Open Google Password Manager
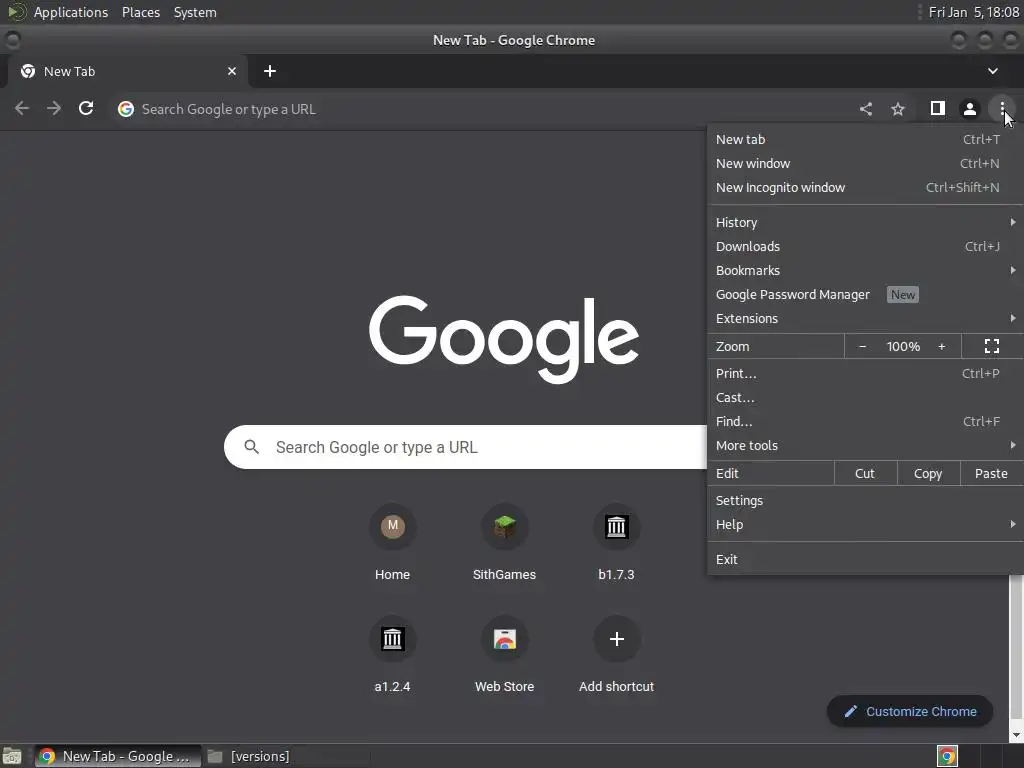The image size is (1024, 768). (865, 295)
